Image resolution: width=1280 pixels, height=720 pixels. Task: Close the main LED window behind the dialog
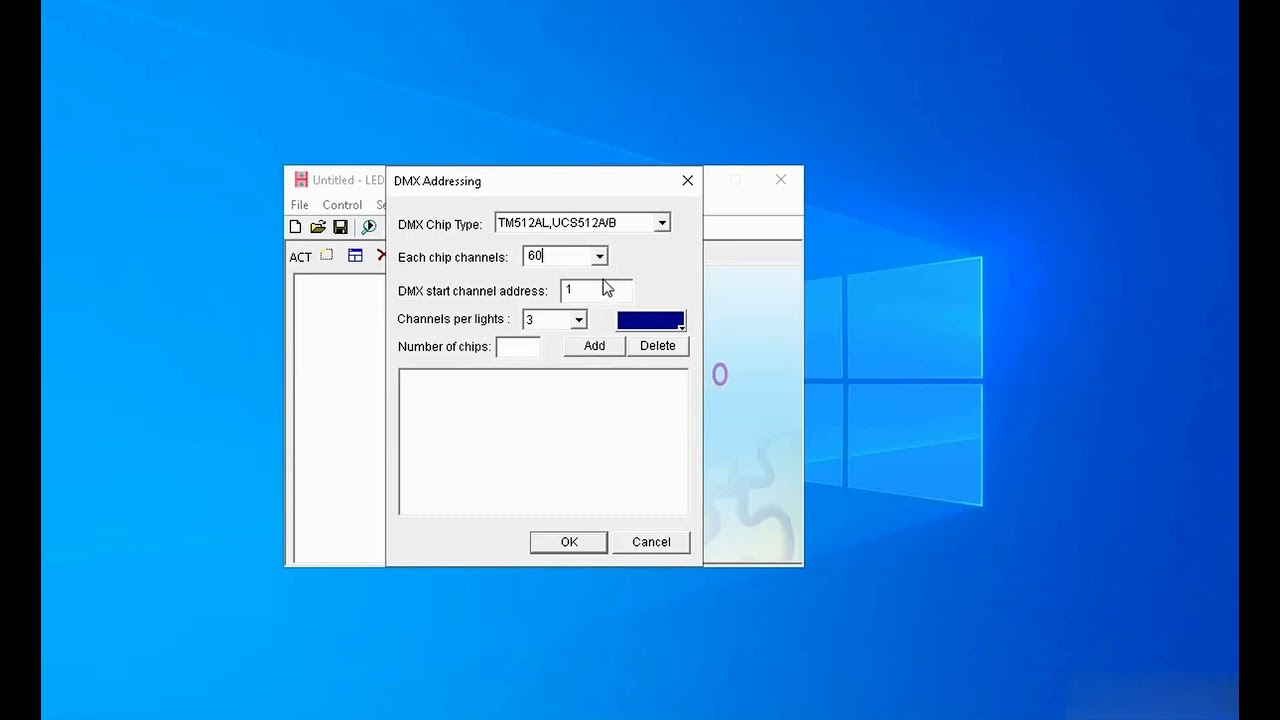pos(781,180)
